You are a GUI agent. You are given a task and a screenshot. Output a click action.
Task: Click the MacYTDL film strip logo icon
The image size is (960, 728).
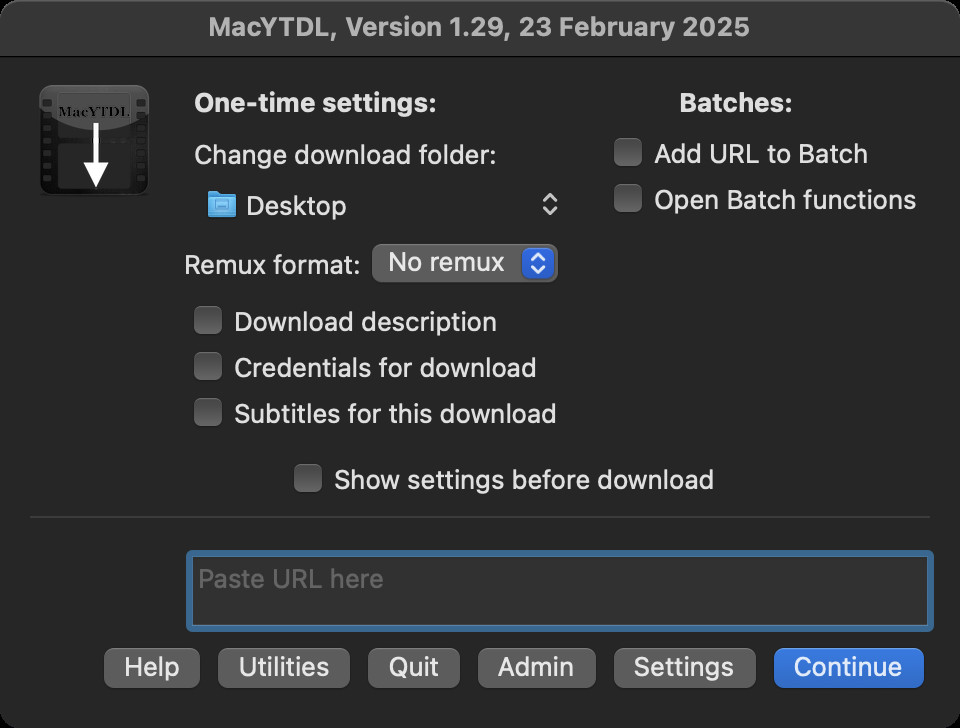coord(95,140)
